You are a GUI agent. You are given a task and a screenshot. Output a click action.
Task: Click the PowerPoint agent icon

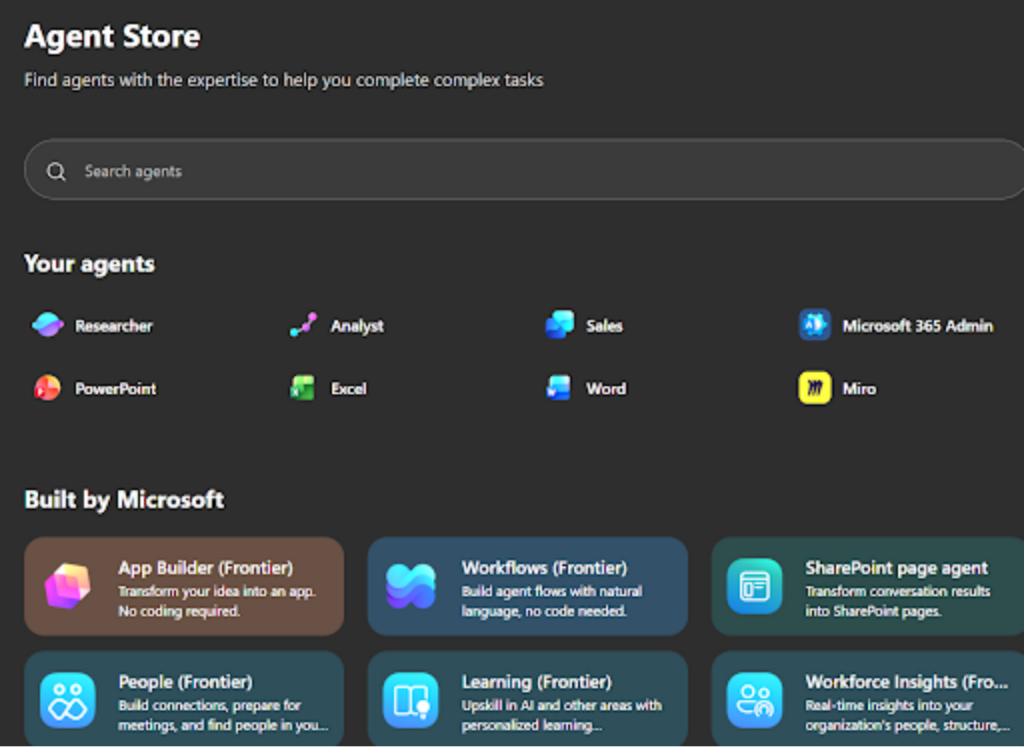(47, 388)
